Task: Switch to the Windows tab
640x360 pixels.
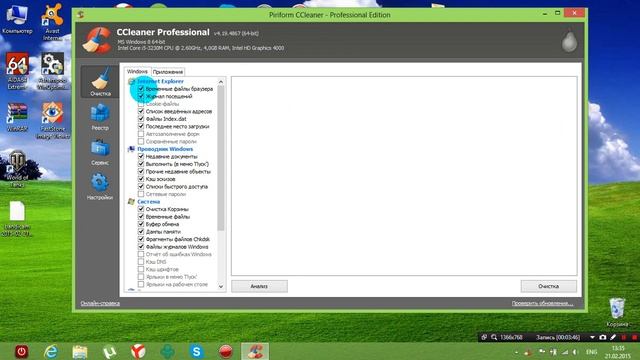Action: click(x=137, y=71)
